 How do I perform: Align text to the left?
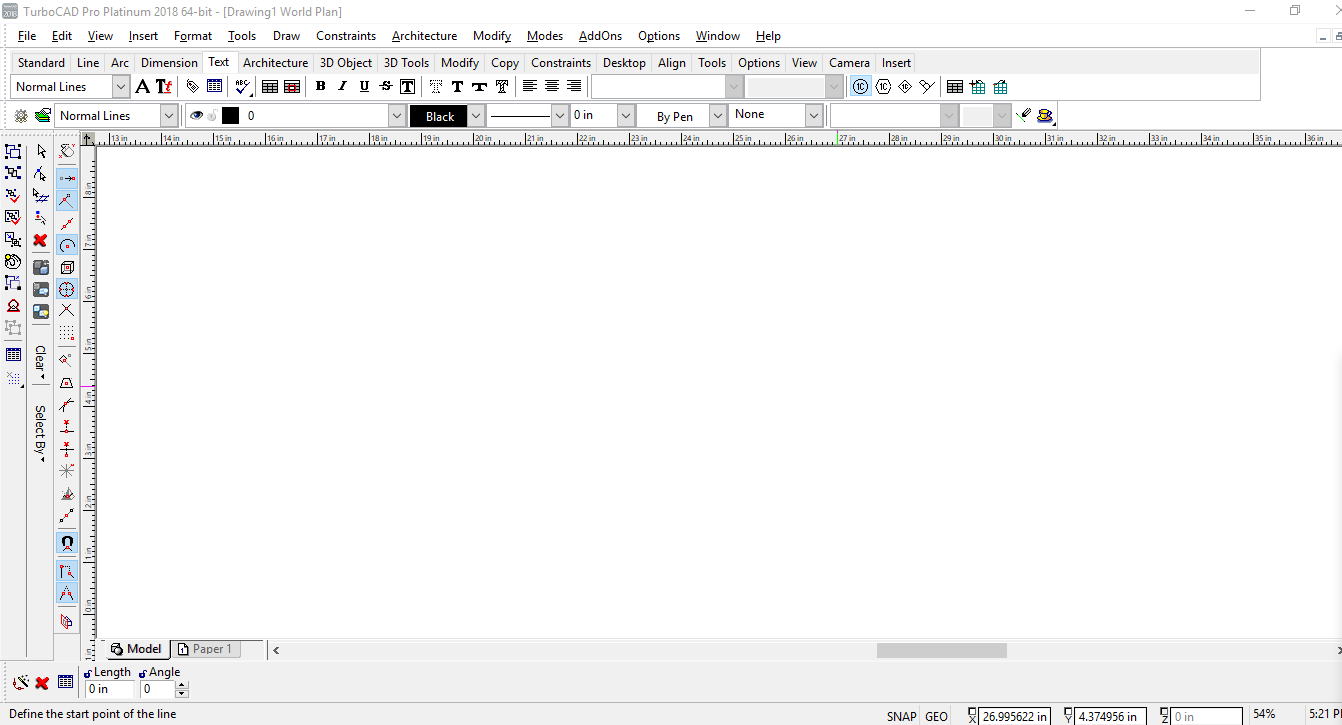pyautogui.click(x=530, y=87)
